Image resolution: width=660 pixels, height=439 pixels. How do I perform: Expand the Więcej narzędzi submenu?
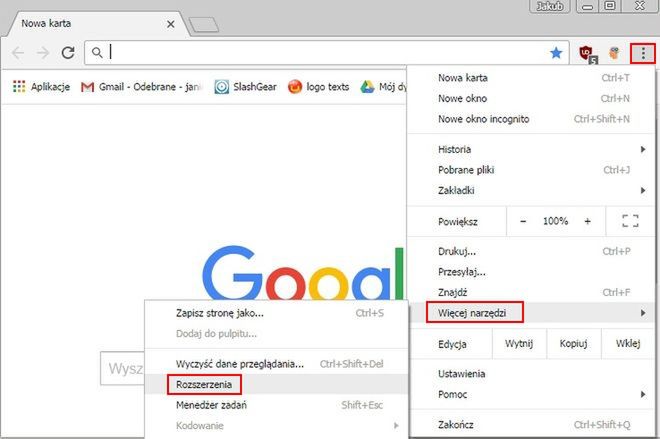[531, 313]
